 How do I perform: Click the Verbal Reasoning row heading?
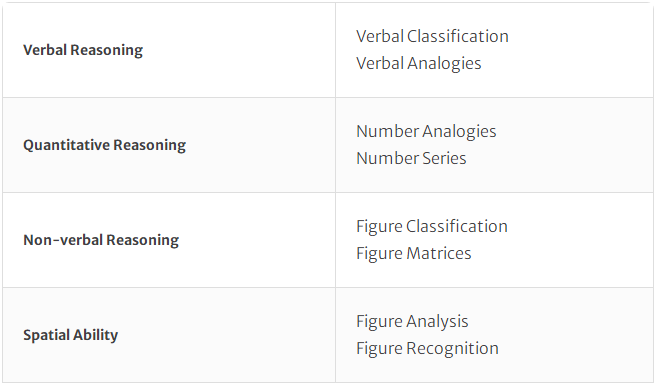pos(83,50)
